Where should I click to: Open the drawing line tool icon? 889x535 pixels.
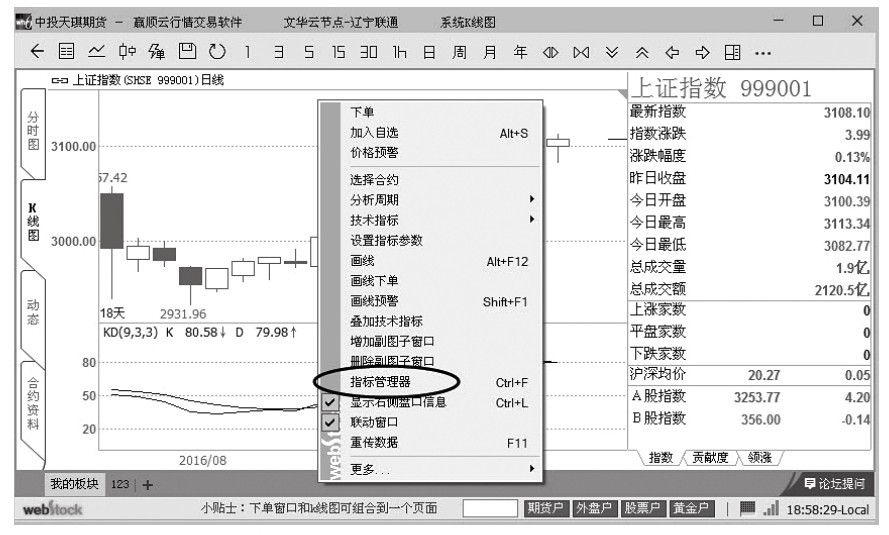pos(157,52)
